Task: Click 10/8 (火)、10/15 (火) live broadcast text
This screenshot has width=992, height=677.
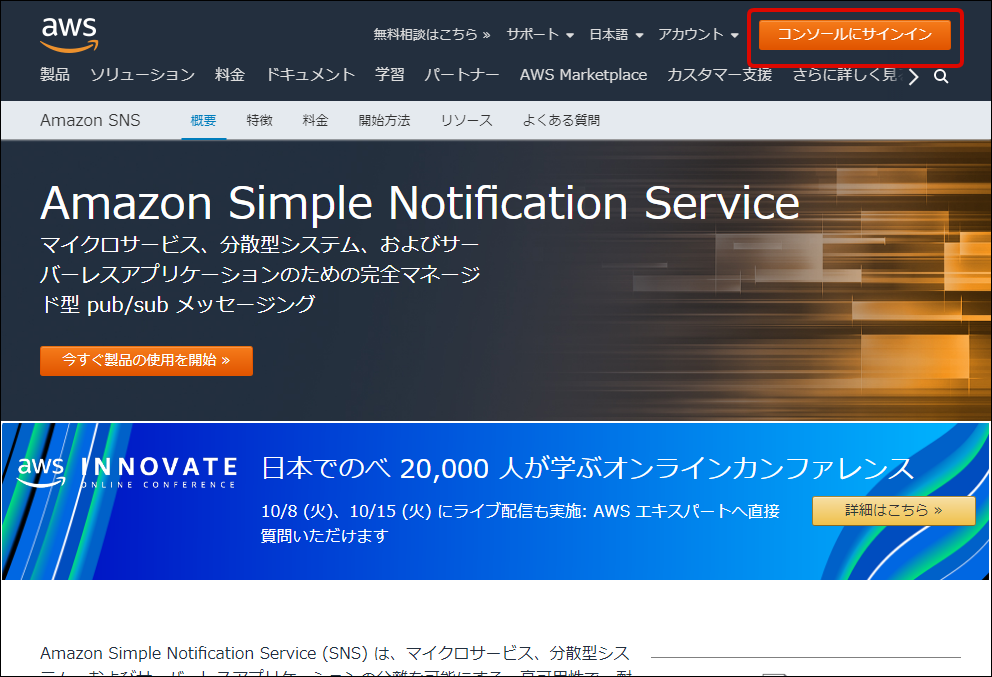Action: (x=520, y=523)
